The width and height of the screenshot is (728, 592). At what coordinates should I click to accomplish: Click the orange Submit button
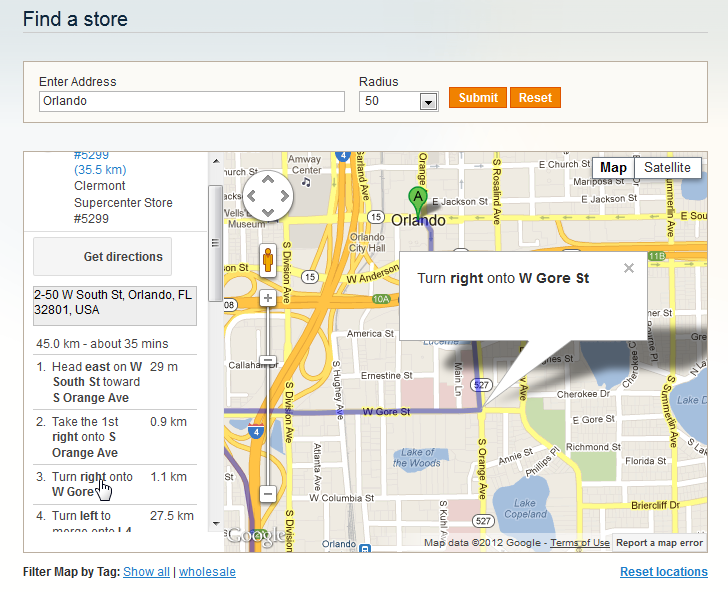[478, 98]
